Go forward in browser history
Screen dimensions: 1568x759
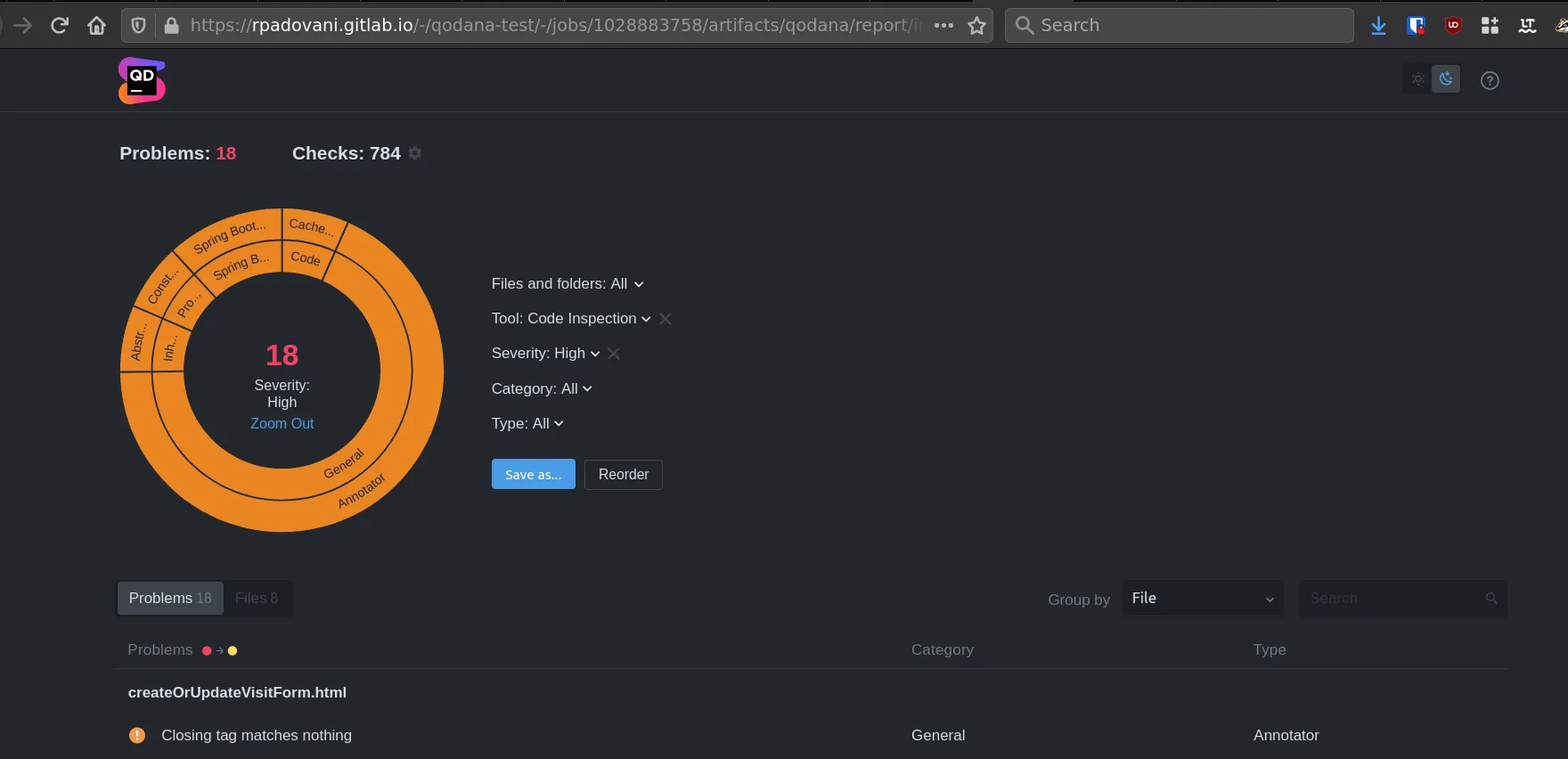coord(23,25)
